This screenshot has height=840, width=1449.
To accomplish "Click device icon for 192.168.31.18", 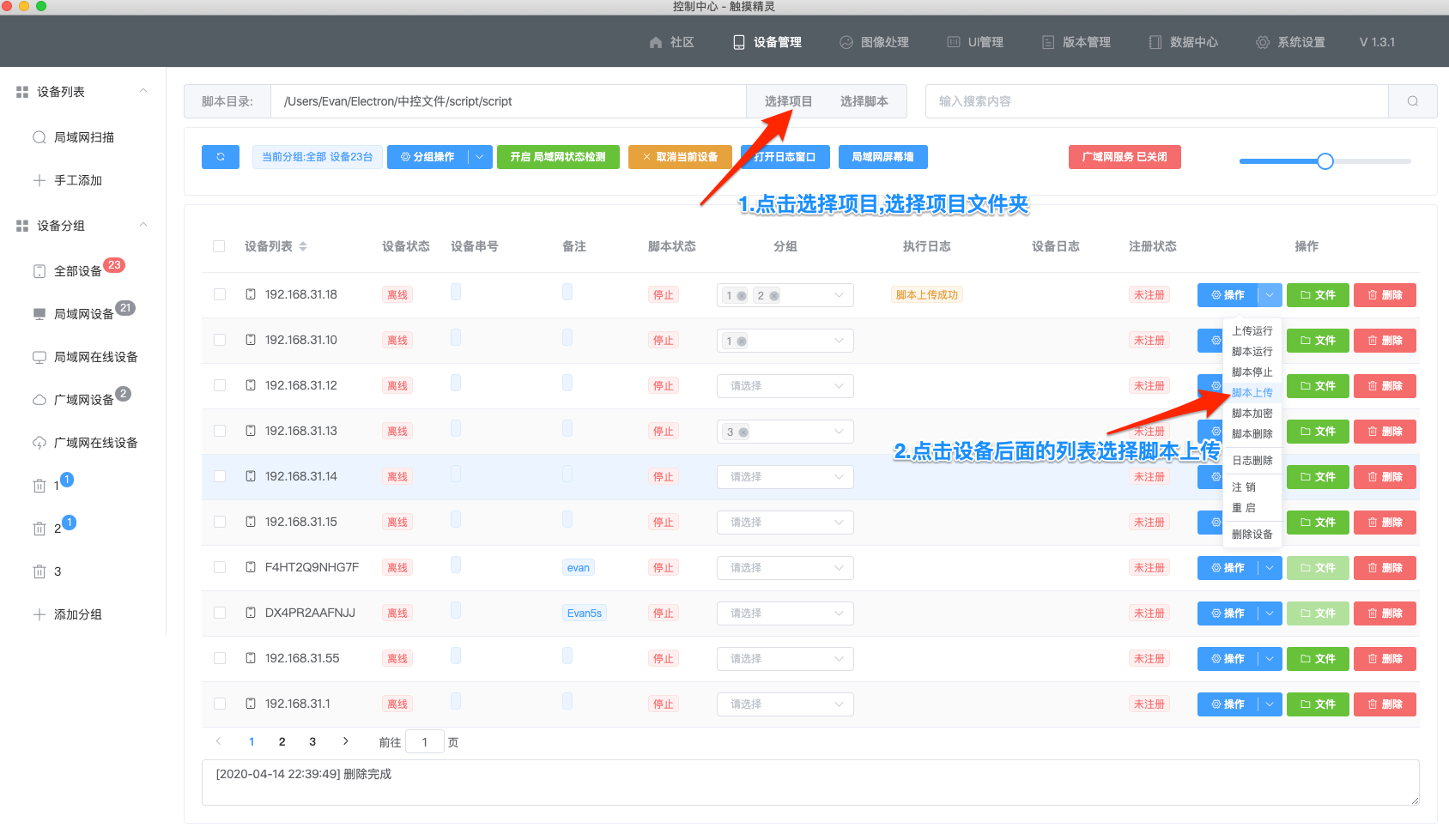I will pos(251,294).
